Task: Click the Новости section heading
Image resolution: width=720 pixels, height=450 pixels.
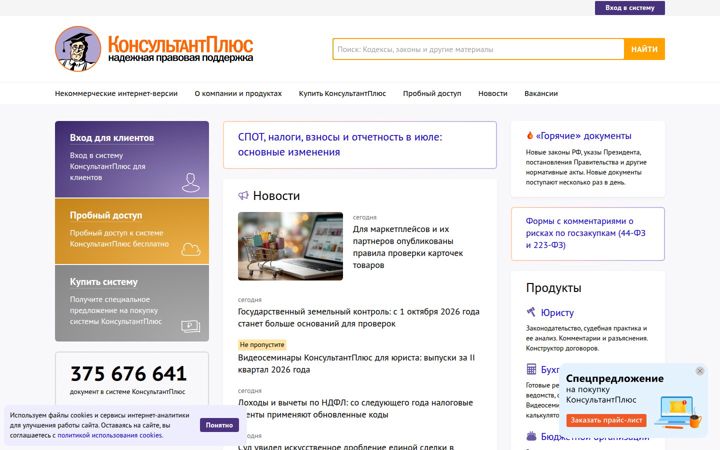Action: click(276, 196)
